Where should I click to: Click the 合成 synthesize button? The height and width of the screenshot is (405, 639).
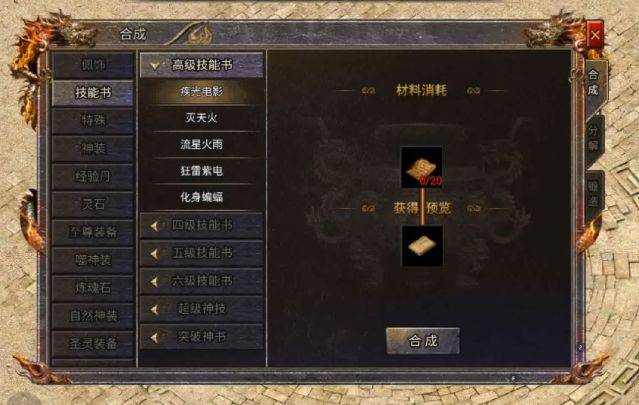click(423, 341)
